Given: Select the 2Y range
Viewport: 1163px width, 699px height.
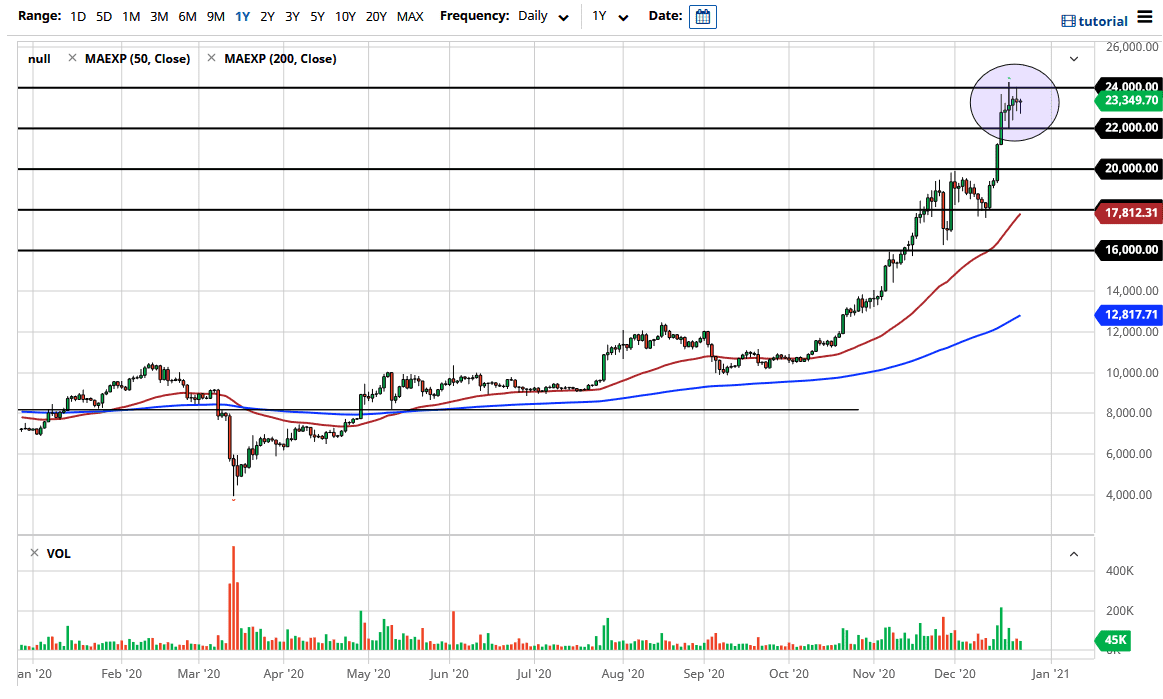Looking at the screenshot, I should 268,16.
